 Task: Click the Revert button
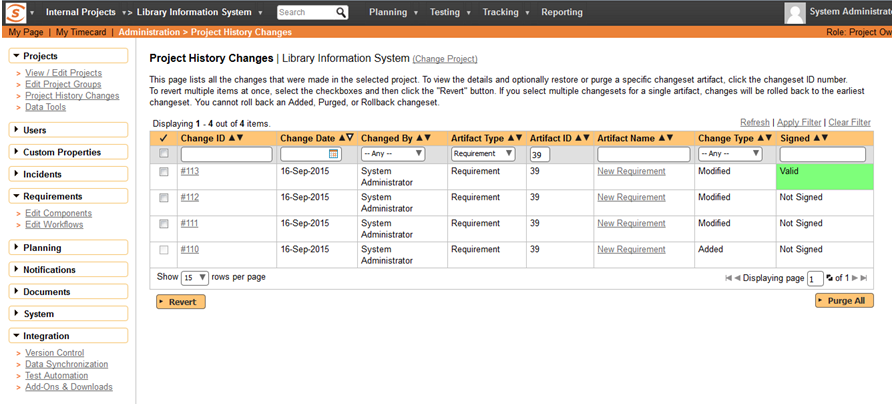pyautogui.click(x=180, y=301)
